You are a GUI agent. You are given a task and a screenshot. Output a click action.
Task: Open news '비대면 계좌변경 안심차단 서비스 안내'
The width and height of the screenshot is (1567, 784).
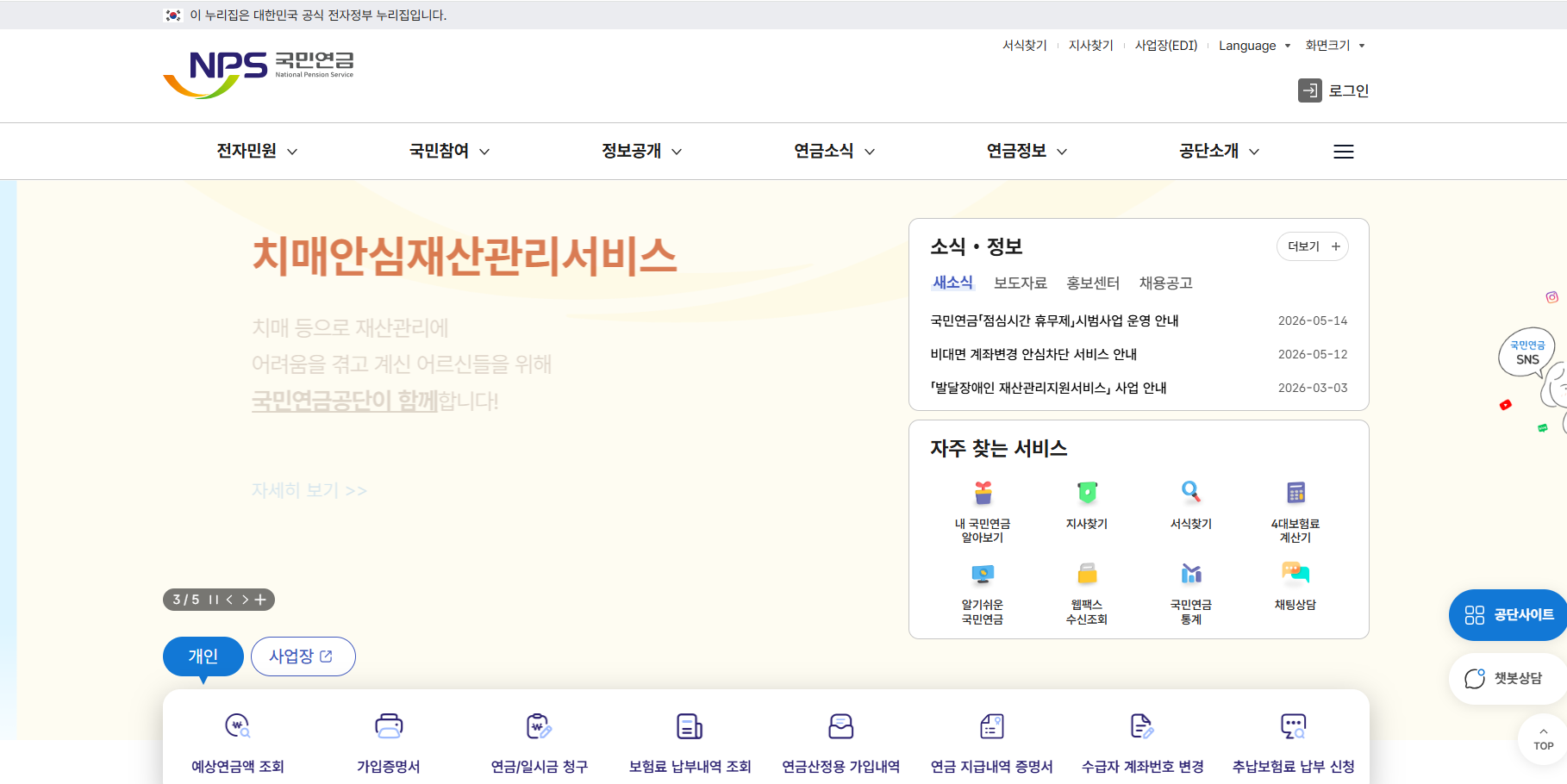pyautogui.click(x=1033, y=354)
